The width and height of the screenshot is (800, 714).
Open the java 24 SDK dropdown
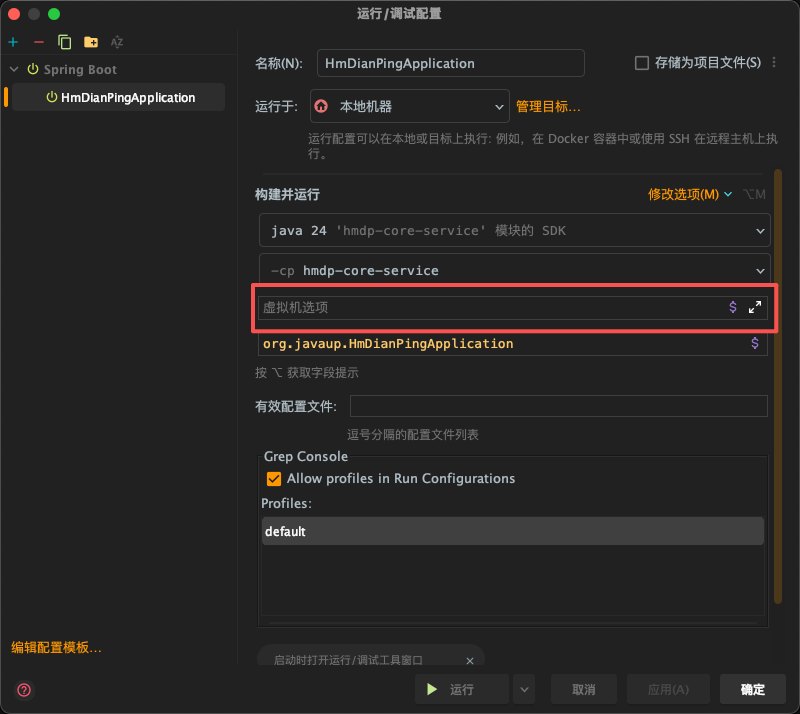tap(759, 230)
